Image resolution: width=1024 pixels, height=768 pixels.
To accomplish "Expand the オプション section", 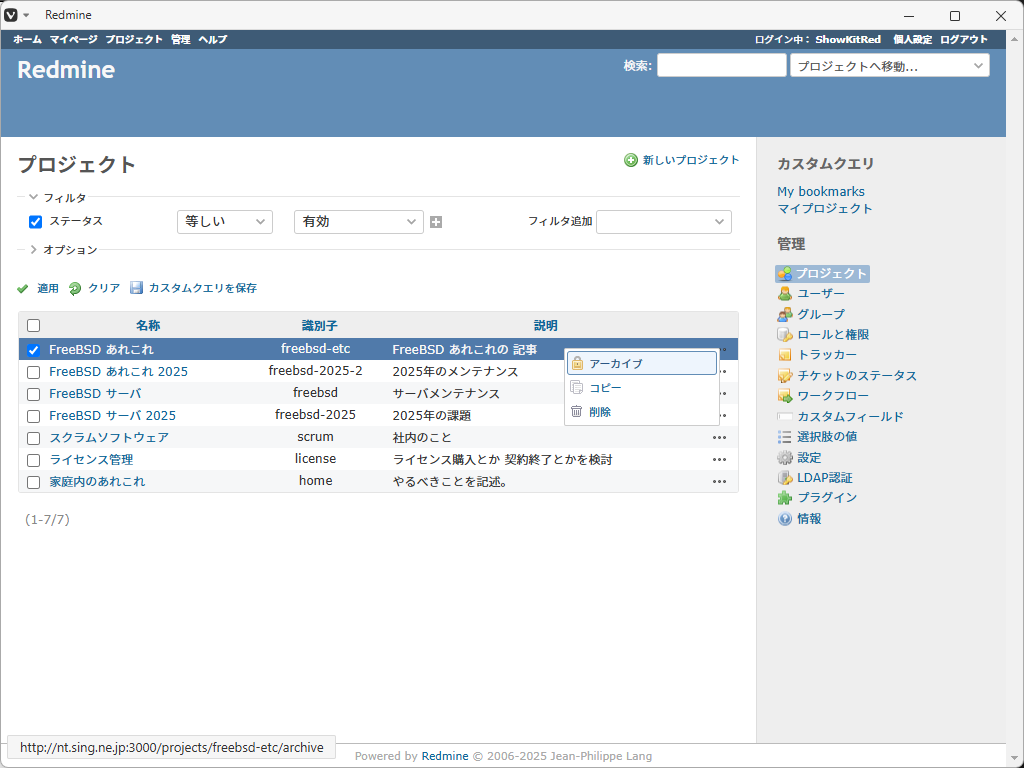I will (63, 249).
